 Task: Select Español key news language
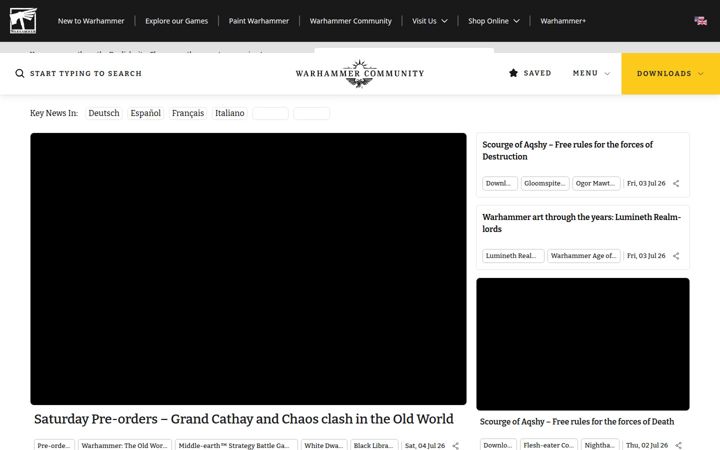pos(146,113)
